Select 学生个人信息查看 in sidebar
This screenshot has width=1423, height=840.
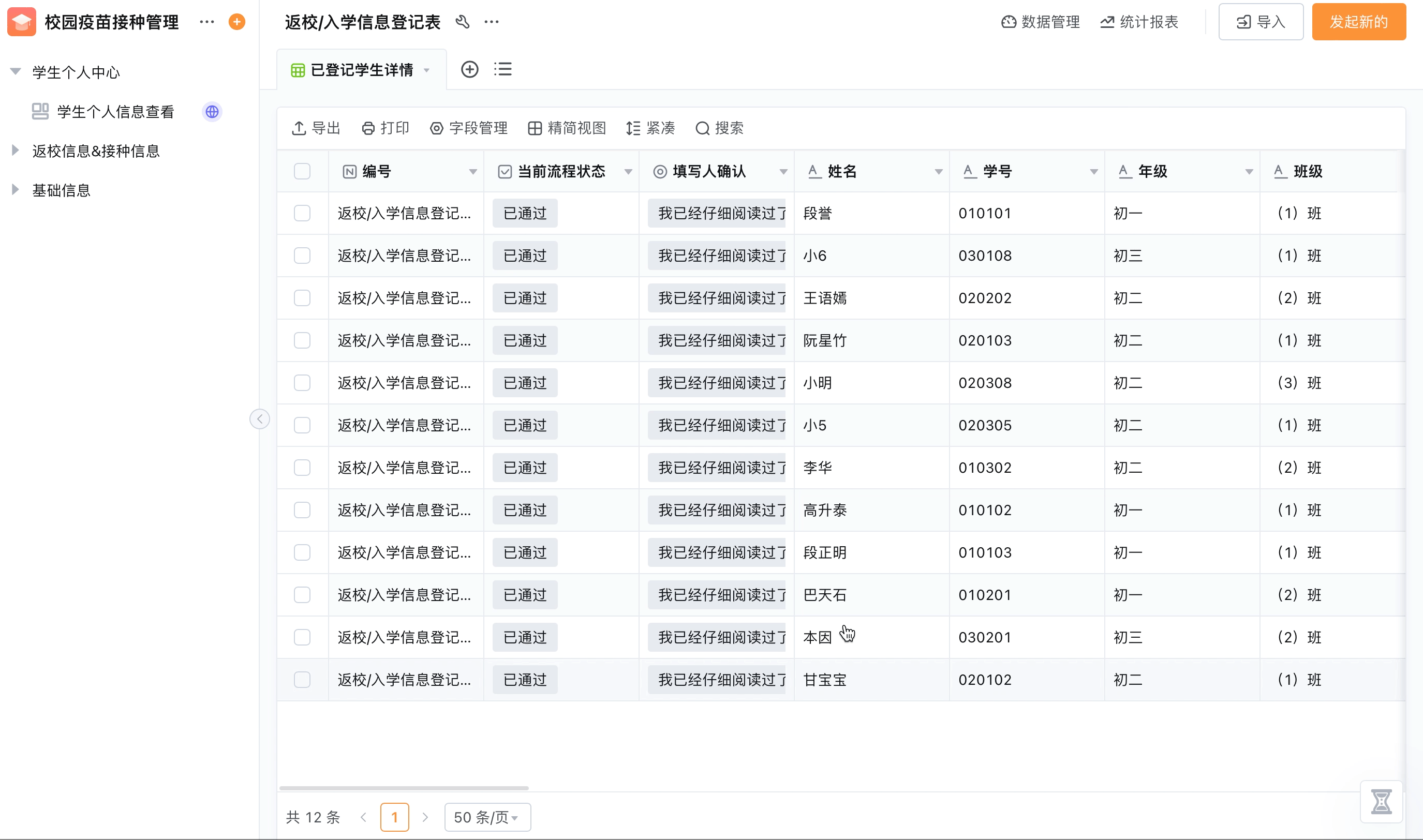click(x=115, y=112)
